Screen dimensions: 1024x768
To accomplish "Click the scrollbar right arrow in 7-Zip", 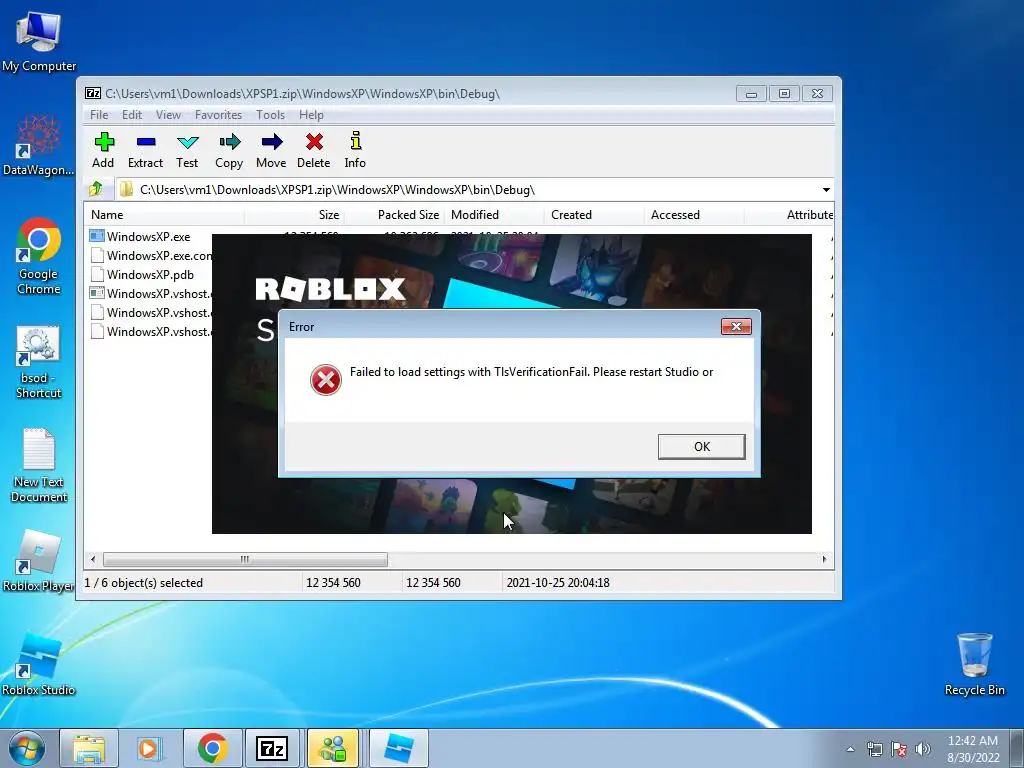I will pyautogui.click(x=824, y=560).
